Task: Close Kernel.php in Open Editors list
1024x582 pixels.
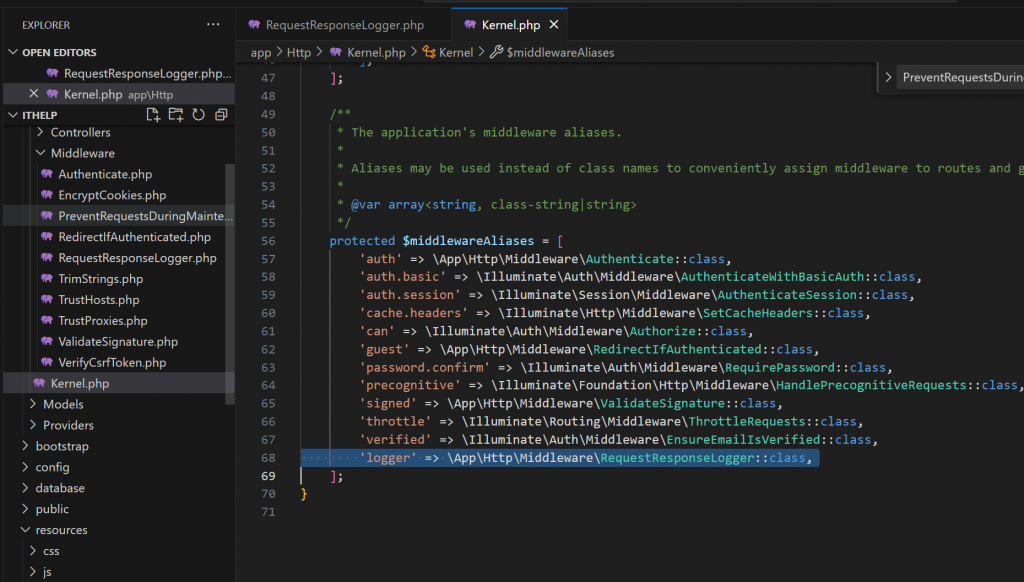Action: coord(34,94)
